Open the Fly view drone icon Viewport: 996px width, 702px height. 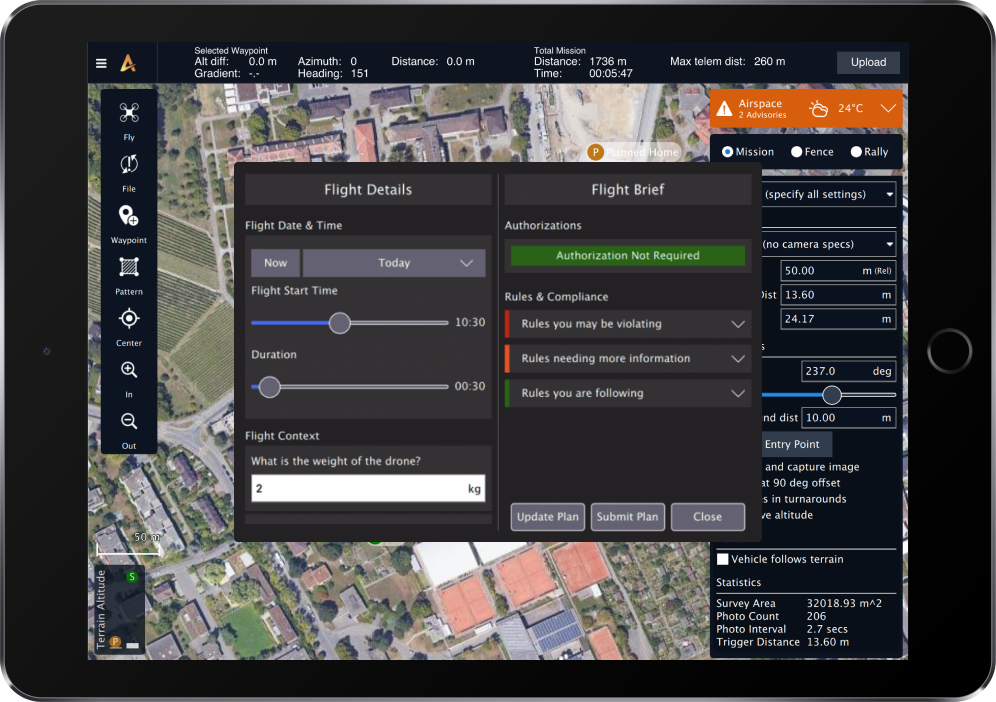(129, 113)
